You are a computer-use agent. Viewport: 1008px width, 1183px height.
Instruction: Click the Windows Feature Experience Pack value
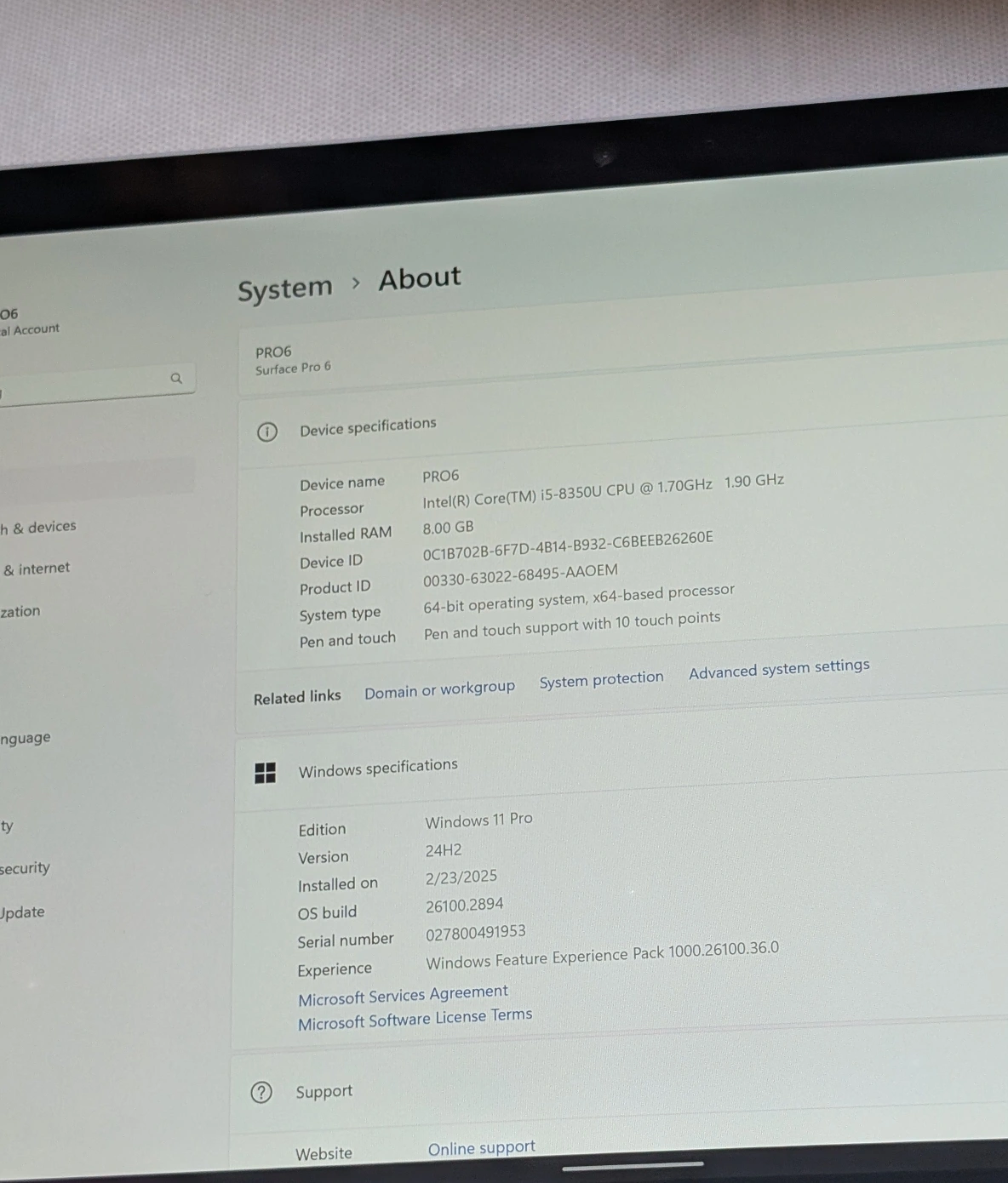coord(602,955)
